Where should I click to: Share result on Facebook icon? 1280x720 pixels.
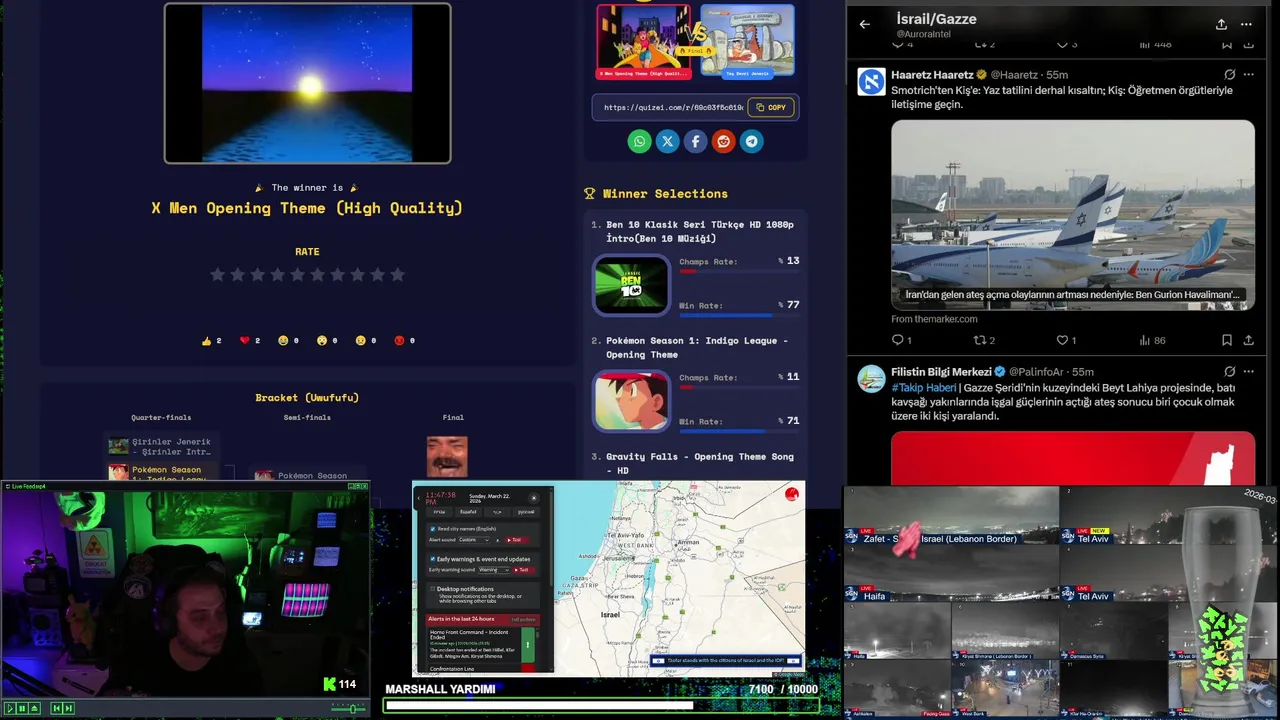695,141
